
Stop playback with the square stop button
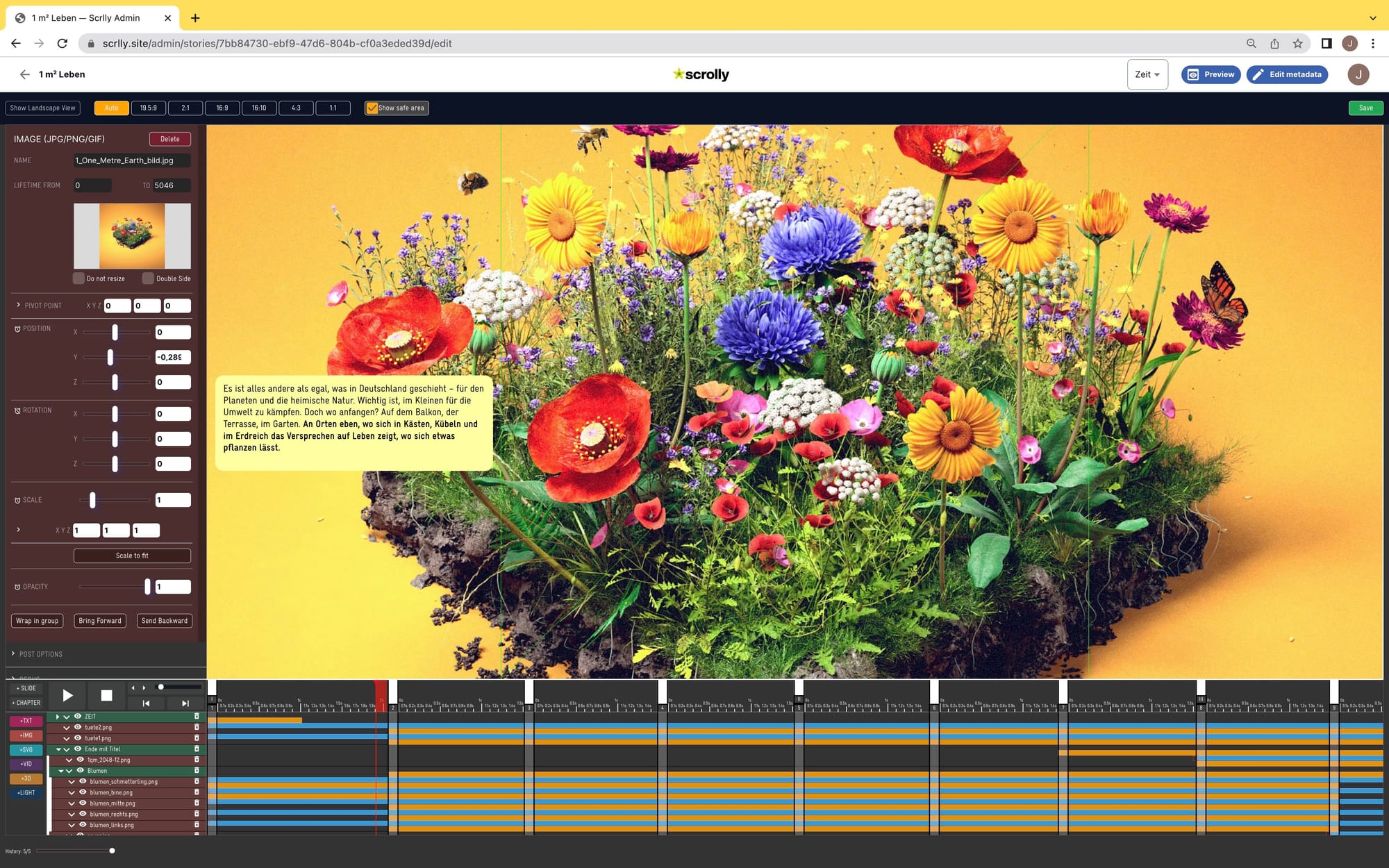click(106, 695)
